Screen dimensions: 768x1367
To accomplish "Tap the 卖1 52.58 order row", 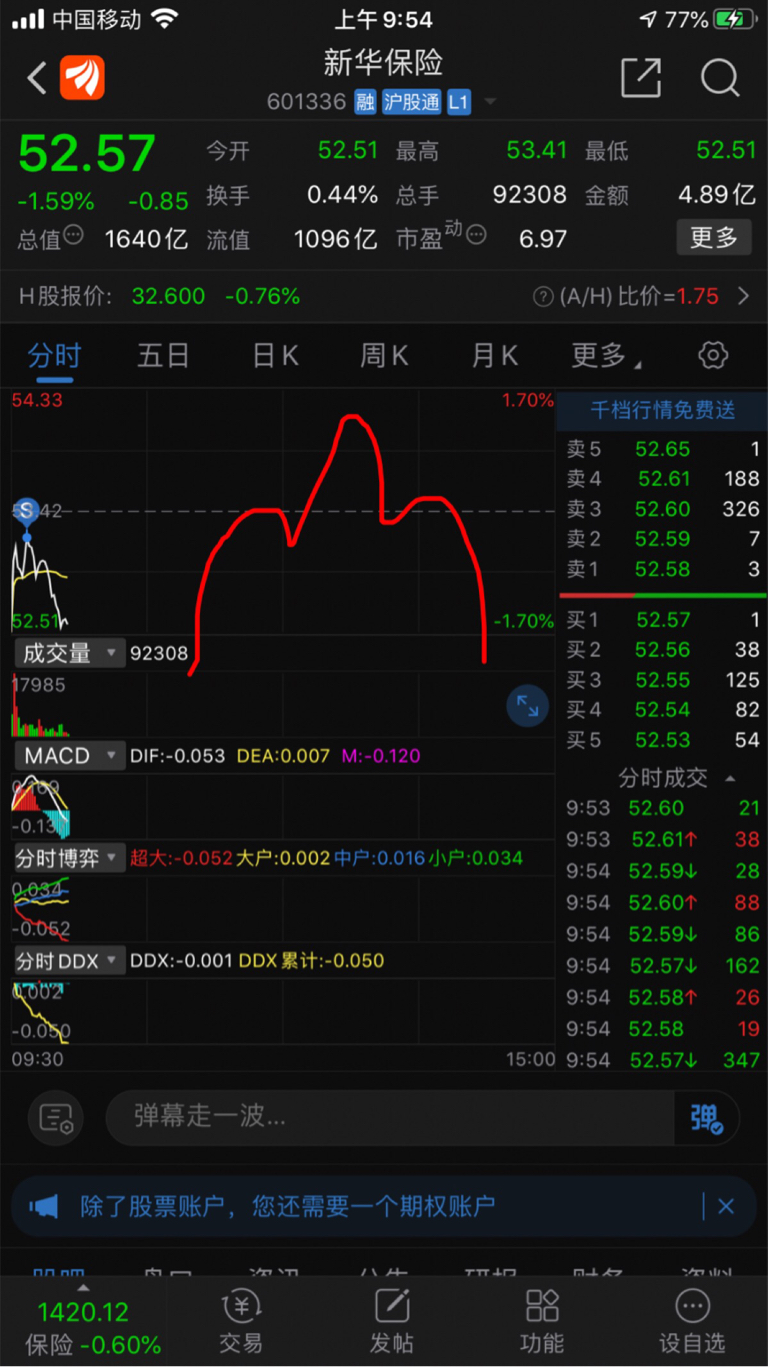I will tap(662, 569).
